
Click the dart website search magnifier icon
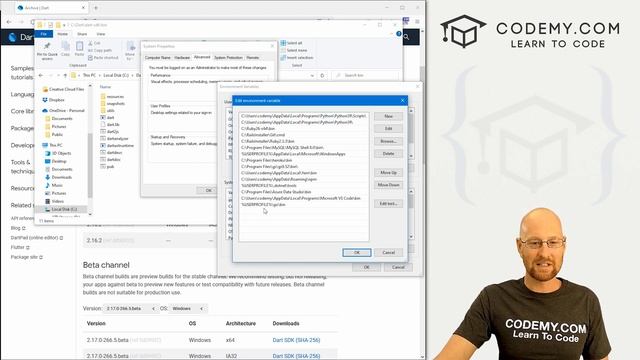(x=407, y=37)
